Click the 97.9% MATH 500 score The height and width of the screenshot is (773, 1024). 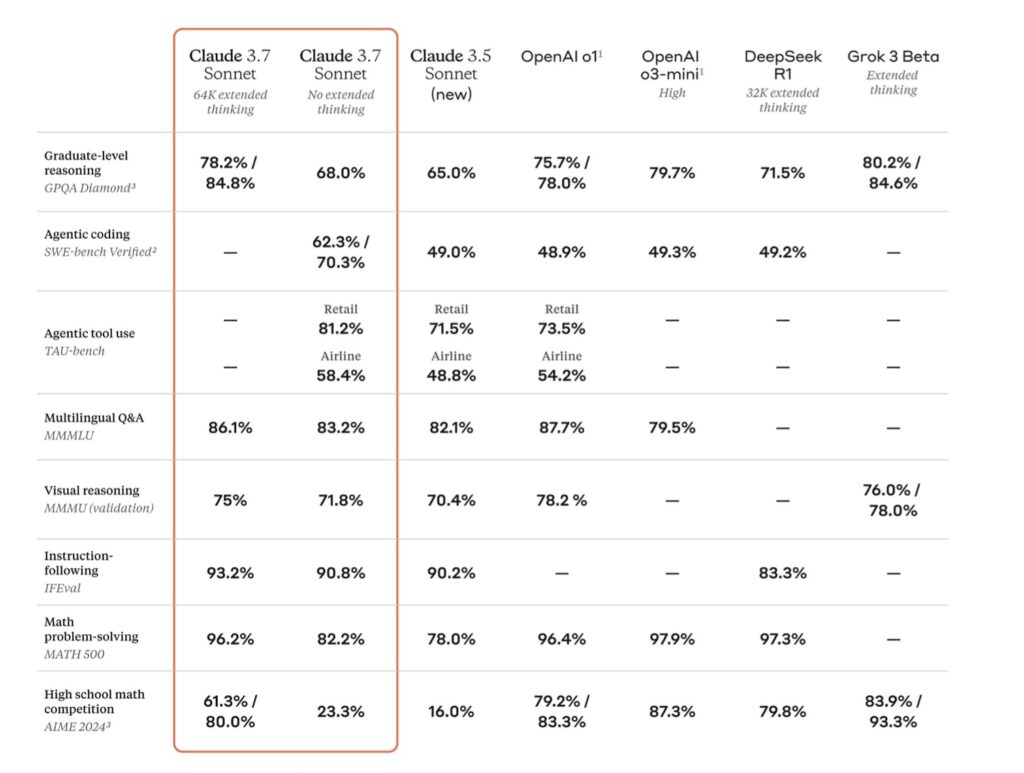[671, 639]
